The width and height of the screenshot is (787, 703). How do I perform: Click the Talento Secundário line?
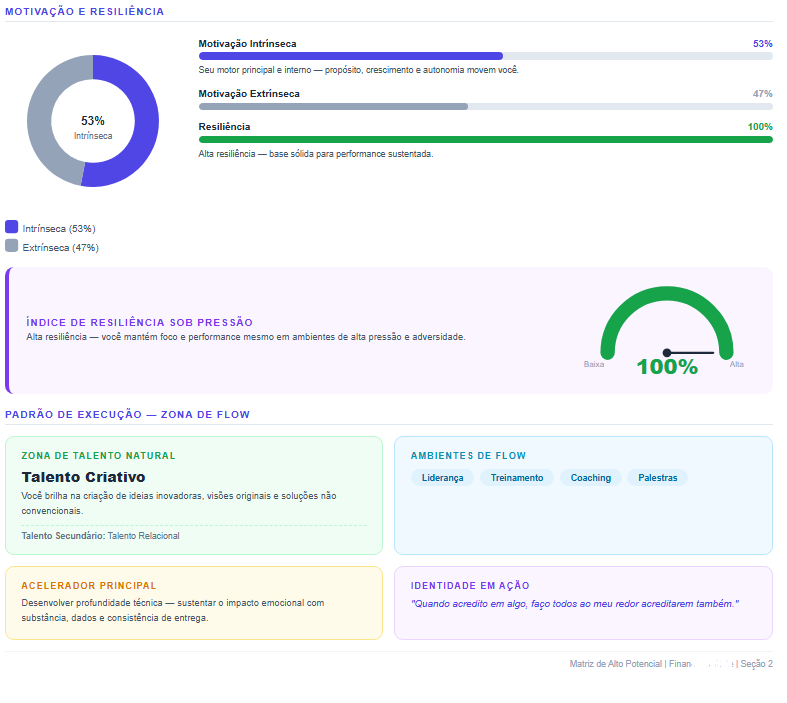point(100,536)
